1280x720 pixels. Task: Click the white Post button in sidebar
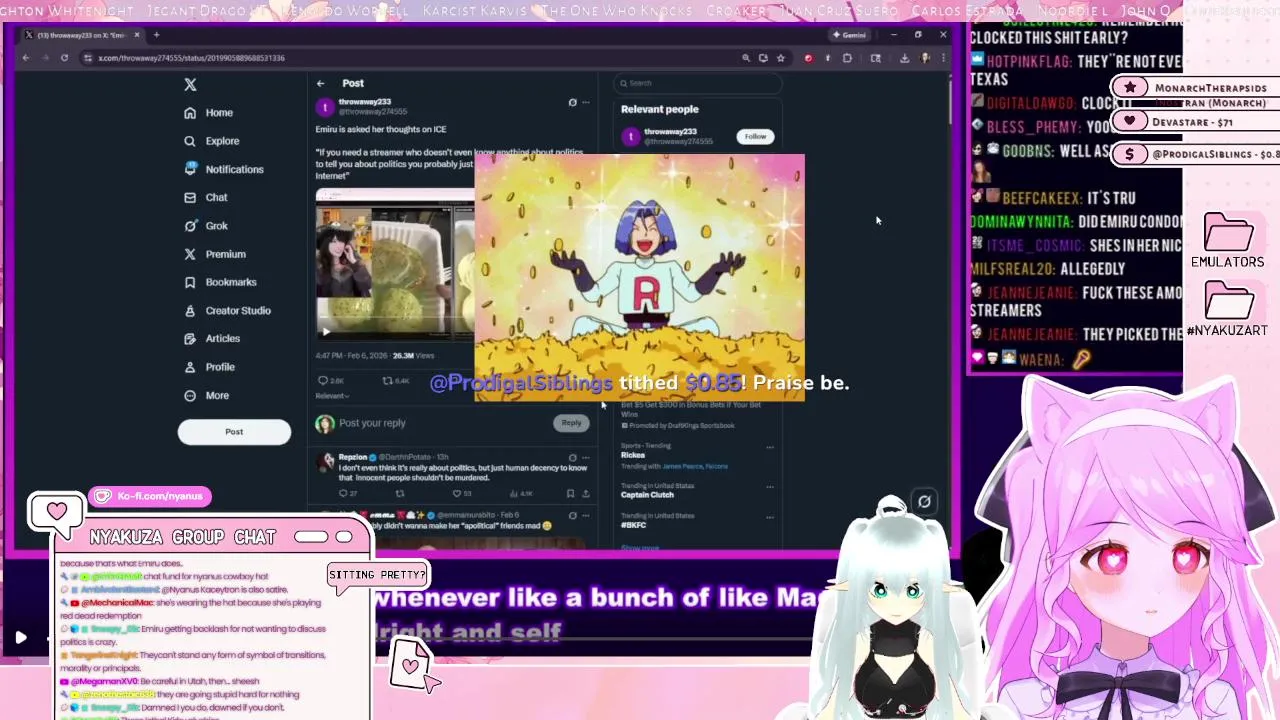click(x=234, y=431)
